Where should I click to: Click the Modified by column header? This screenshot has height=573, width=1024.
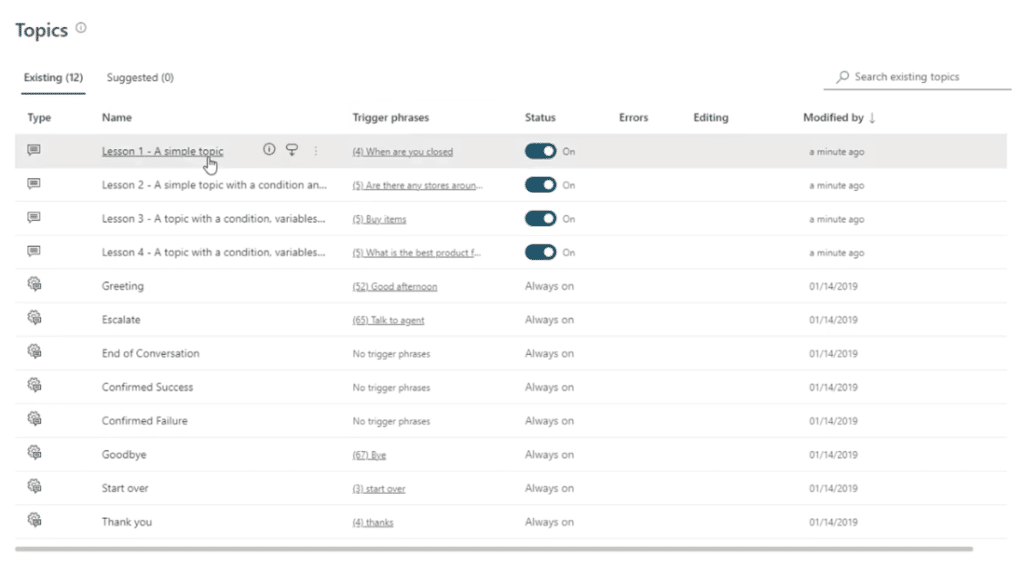pyautogui.click(x=833, y=118)
